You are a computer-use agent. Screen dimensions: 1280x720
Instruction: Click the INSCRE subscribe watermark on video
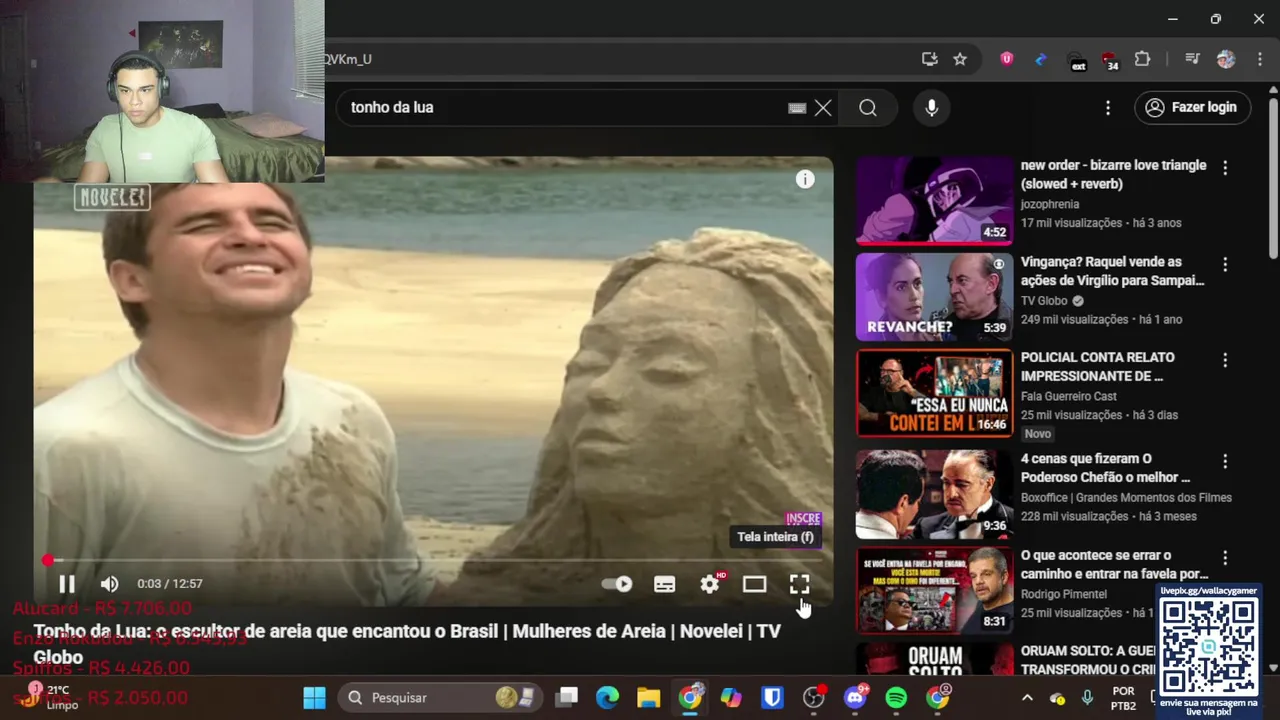(x=803, y=518)
